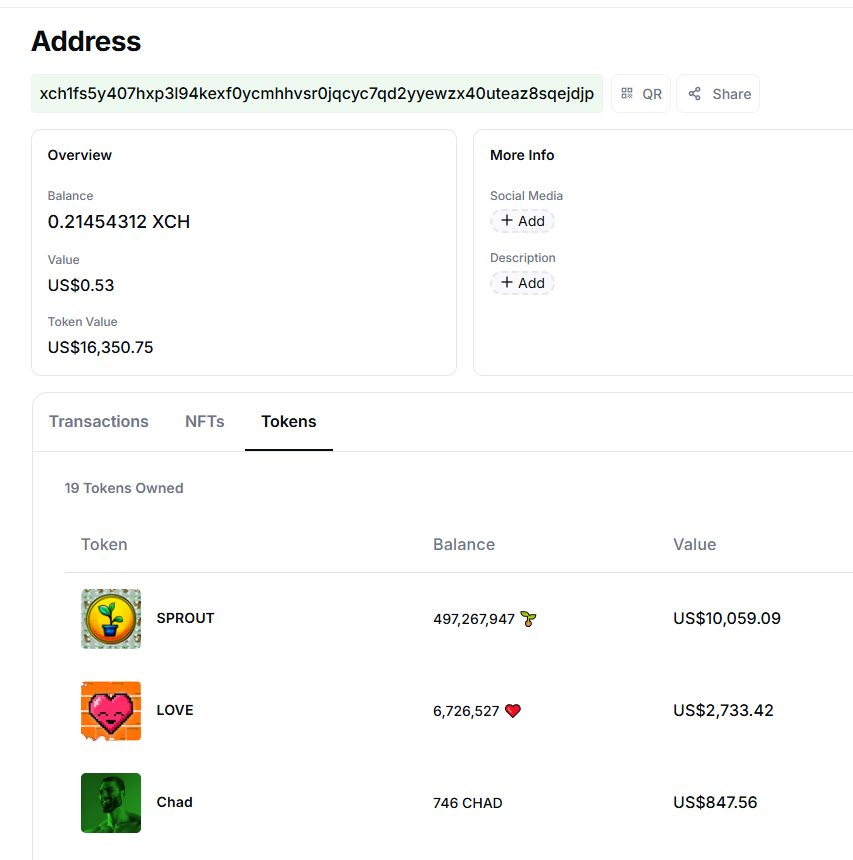Click the More Info heading
This screenshot has width=853, height=860.
point(522,155)
